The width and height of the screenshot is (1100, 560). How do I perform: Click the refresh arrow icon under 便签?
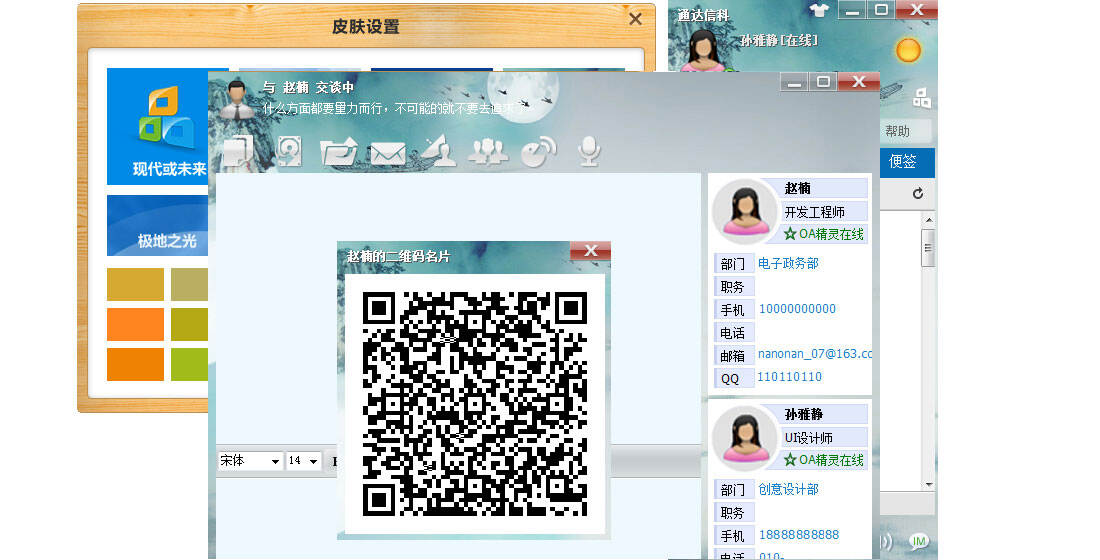917,193
